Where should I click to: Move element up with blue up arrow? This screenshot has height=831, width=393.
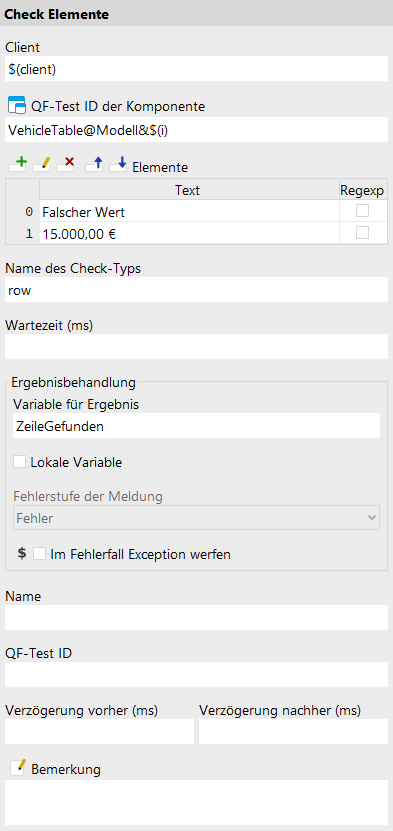(94, 165)
